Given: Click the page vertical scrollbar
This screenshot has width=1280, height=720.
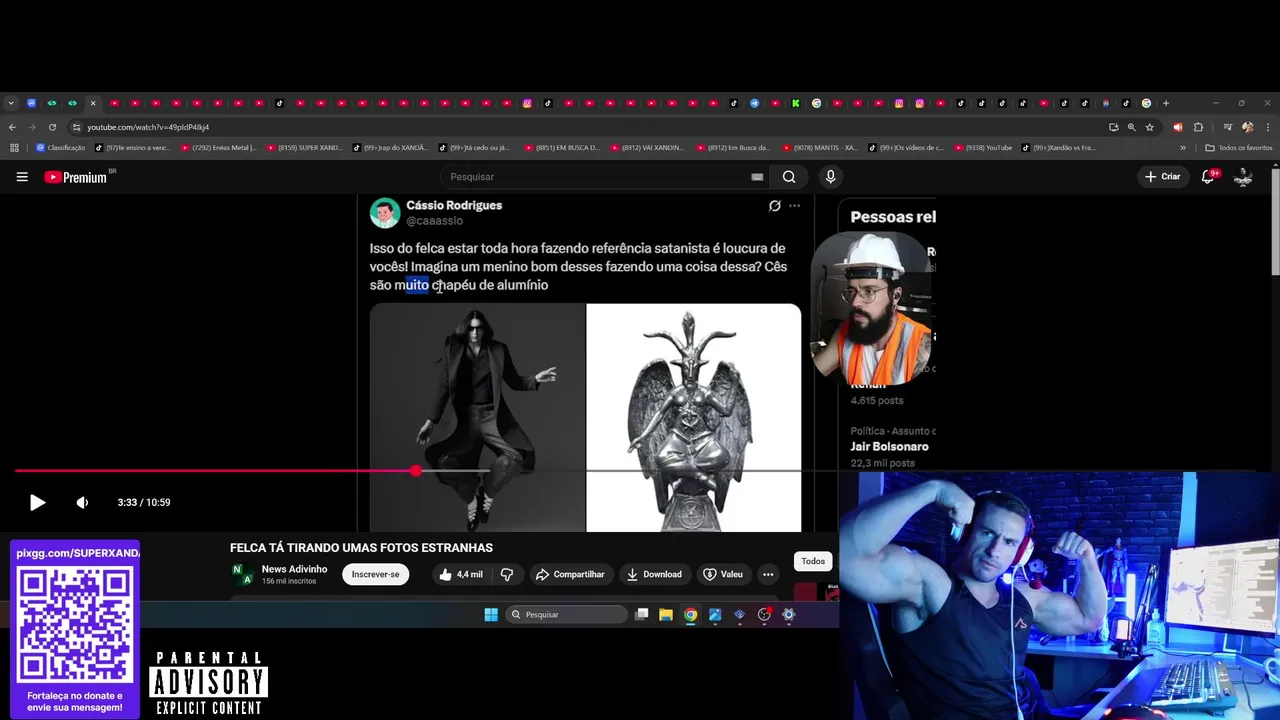Looking at the screenshot, I should (x=1275, y=222).
